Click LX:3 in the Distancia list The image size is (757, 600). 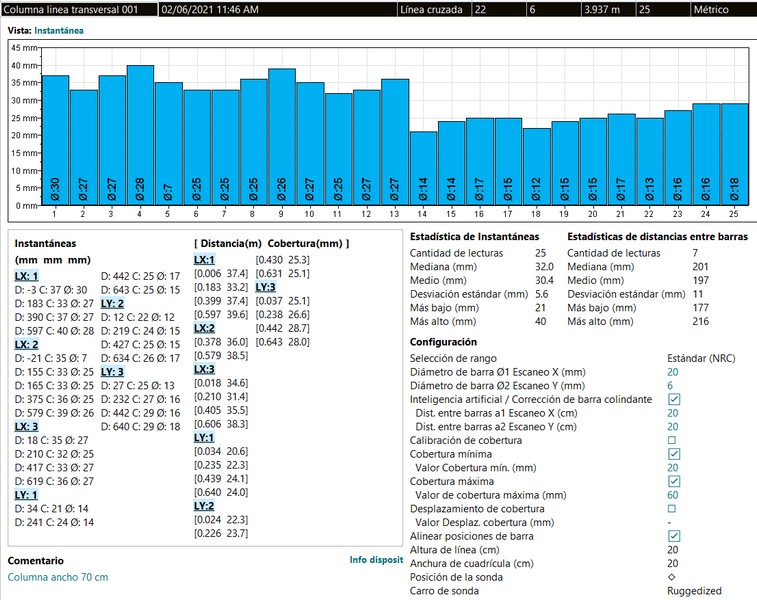[x=204, y=369]
